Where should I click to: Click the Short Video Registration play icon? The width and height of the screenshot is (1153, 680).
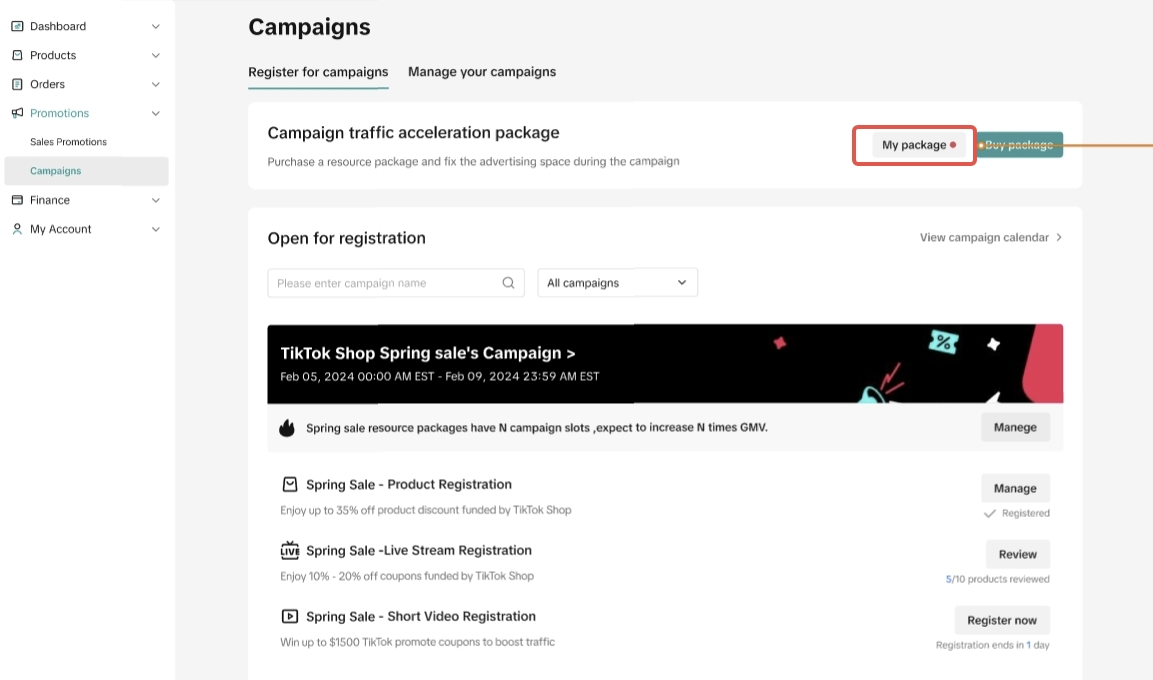290,616
